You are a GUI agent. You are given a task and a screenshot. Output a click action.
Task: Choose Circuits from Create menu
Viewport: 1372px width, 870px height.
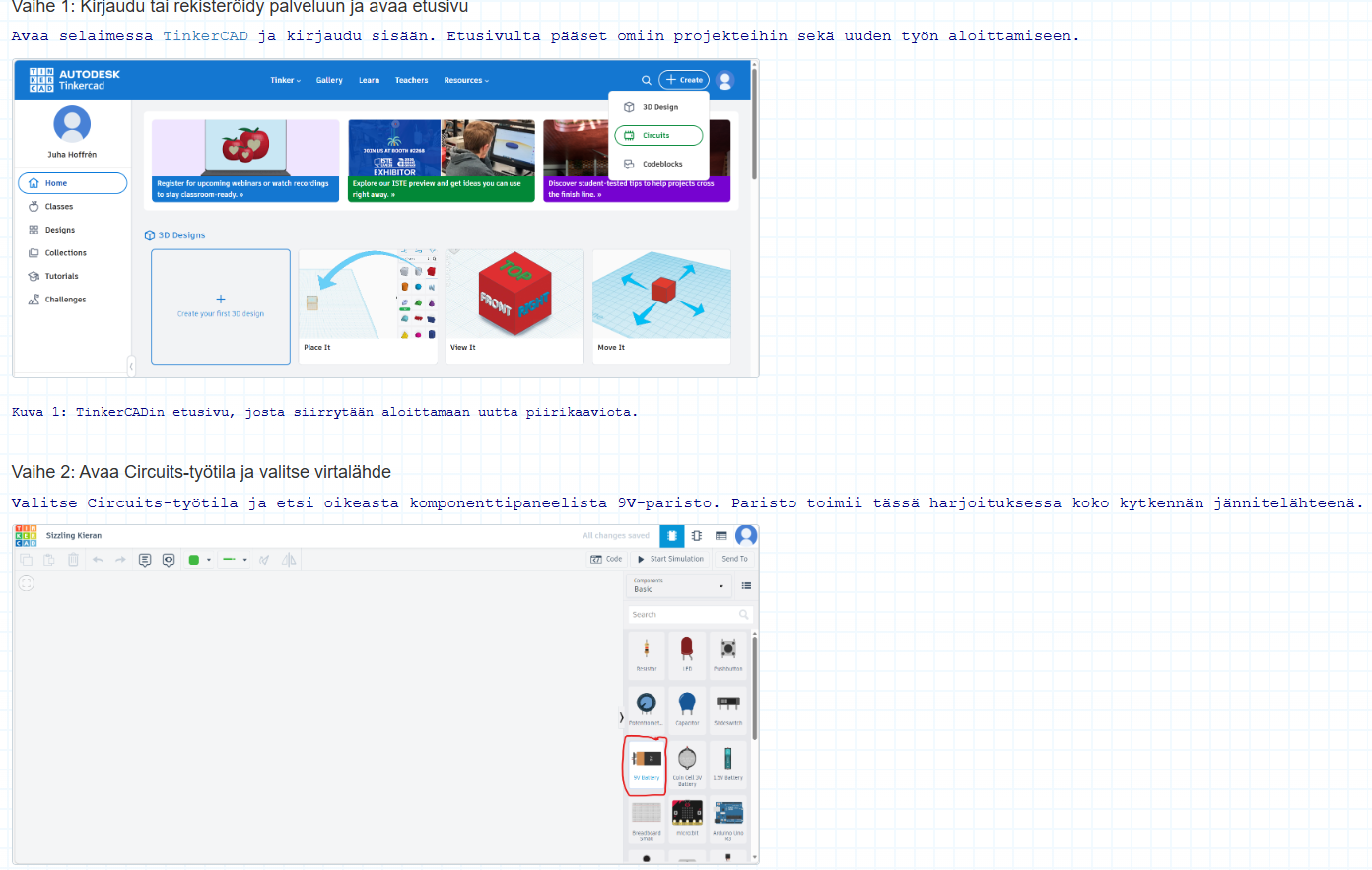[x=658, y=135]
